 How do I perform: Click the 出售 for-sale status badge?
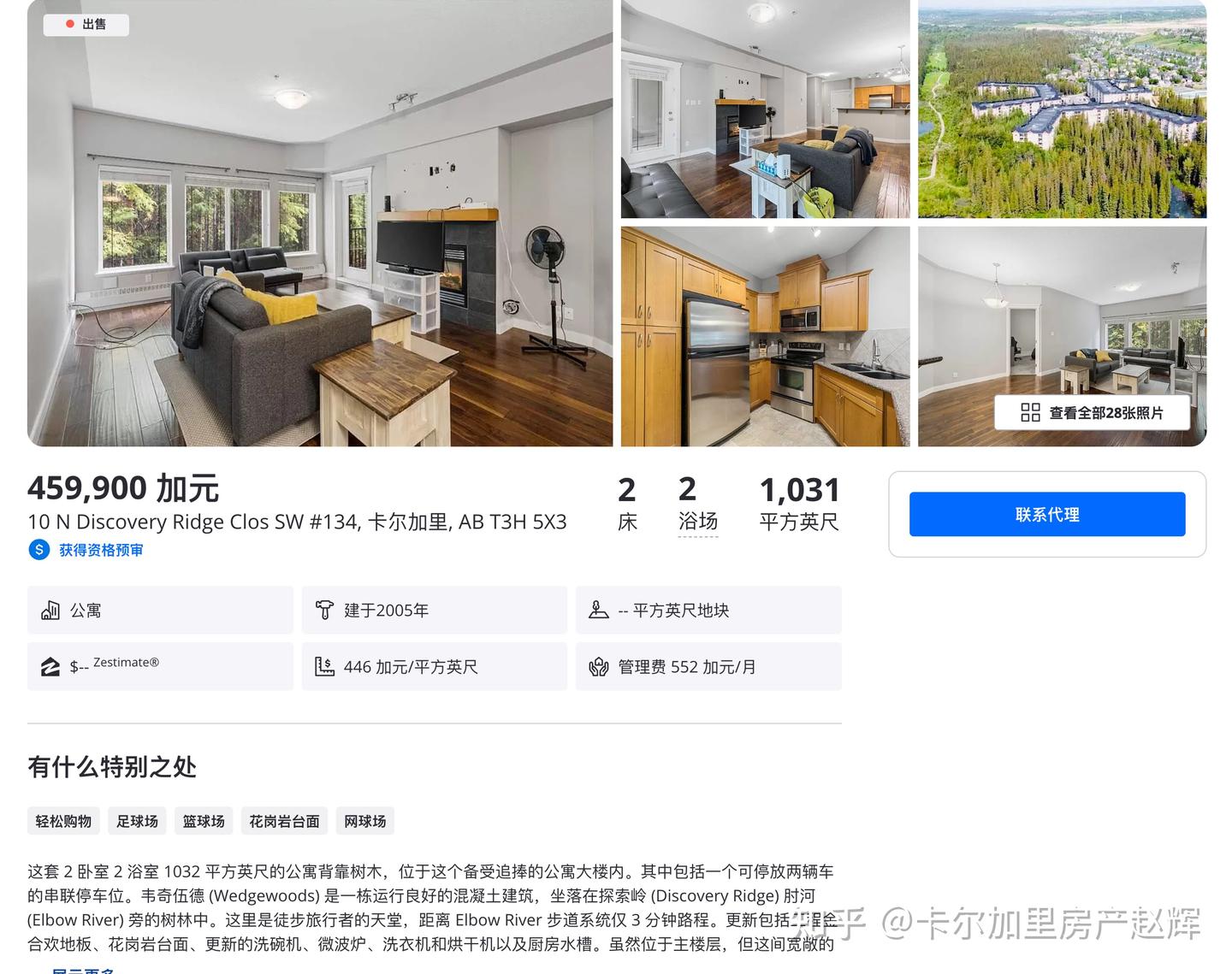86,24
